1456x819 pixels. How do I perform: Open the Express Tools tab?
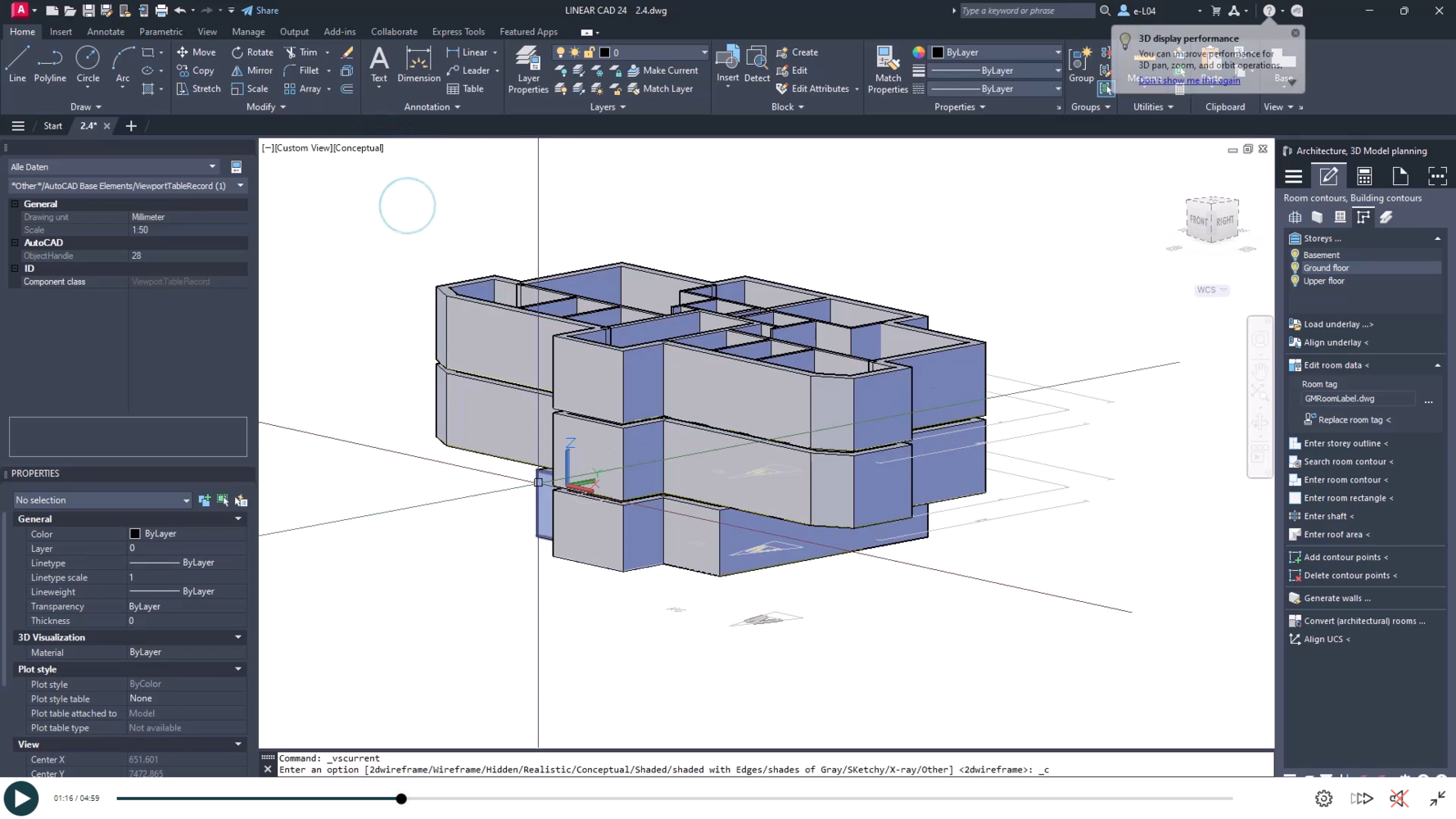(x=458, y=32)
